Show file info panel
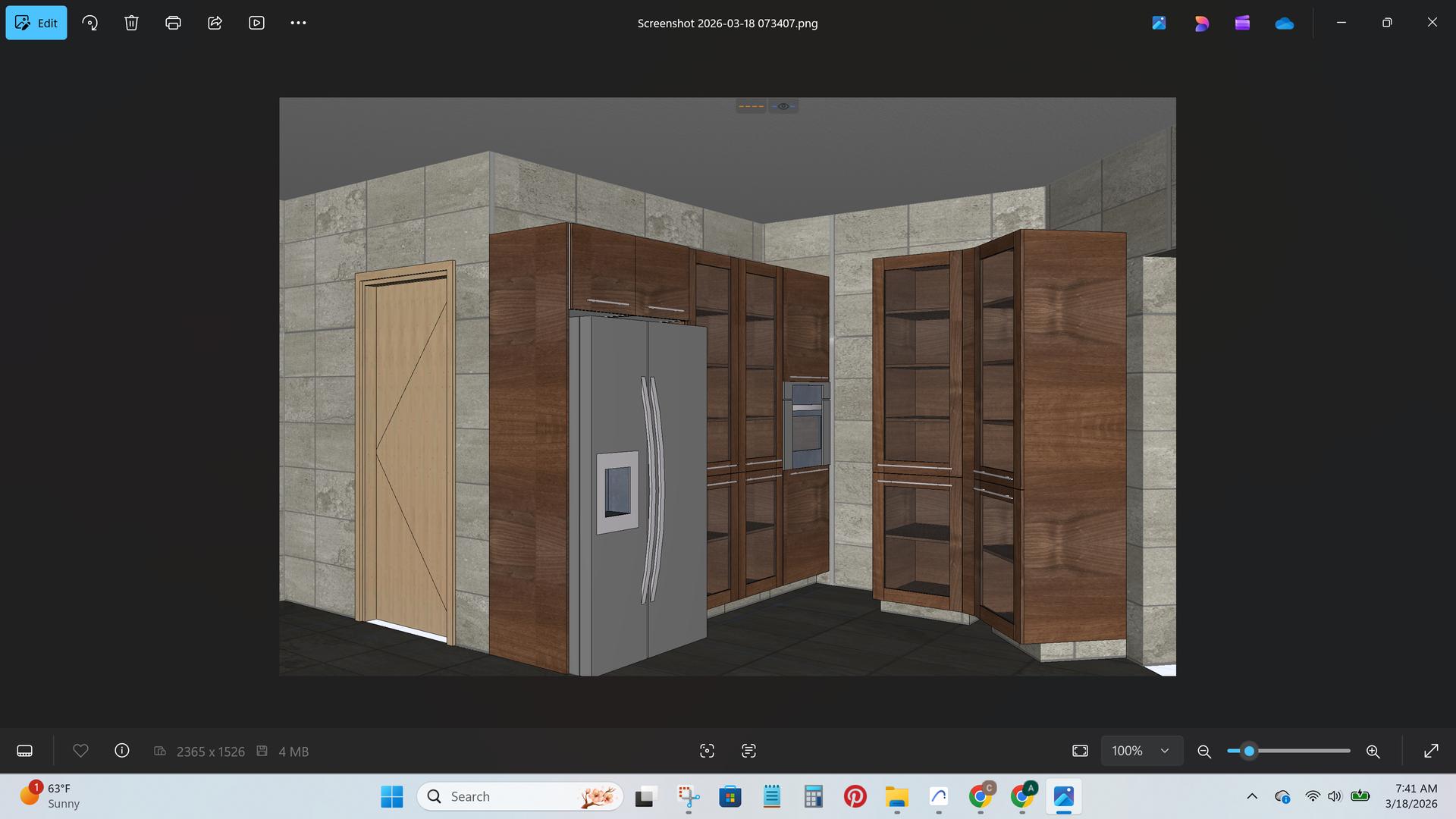Image resolution: width=1456 pixels, height=819 pixels. (121, 751)
